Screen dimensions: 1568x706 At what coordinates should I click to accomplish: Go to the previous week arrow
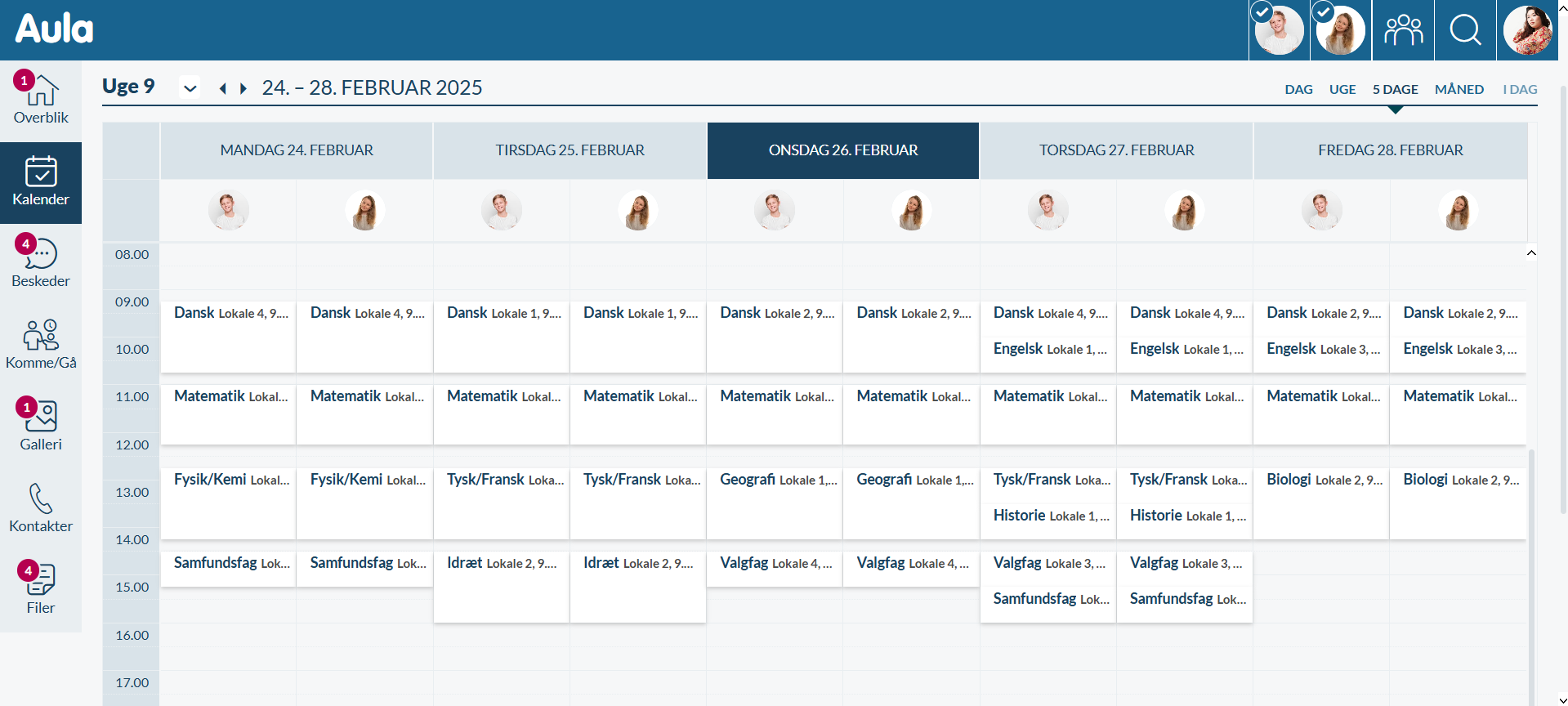click(x=222, y=88)
